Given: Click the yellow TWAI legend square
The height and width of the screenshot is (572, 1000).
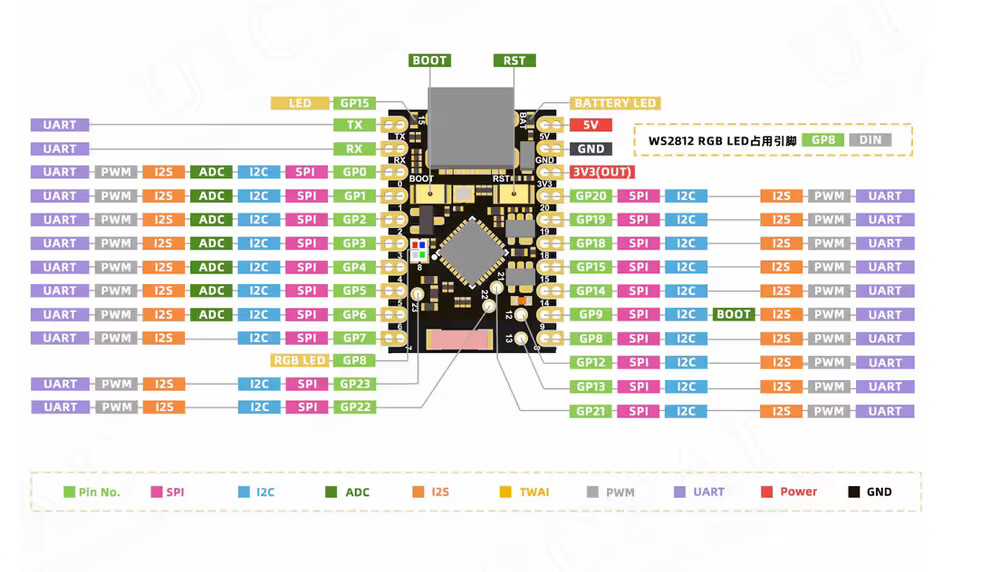Looking at the screenshot, I should click(505, 492).
